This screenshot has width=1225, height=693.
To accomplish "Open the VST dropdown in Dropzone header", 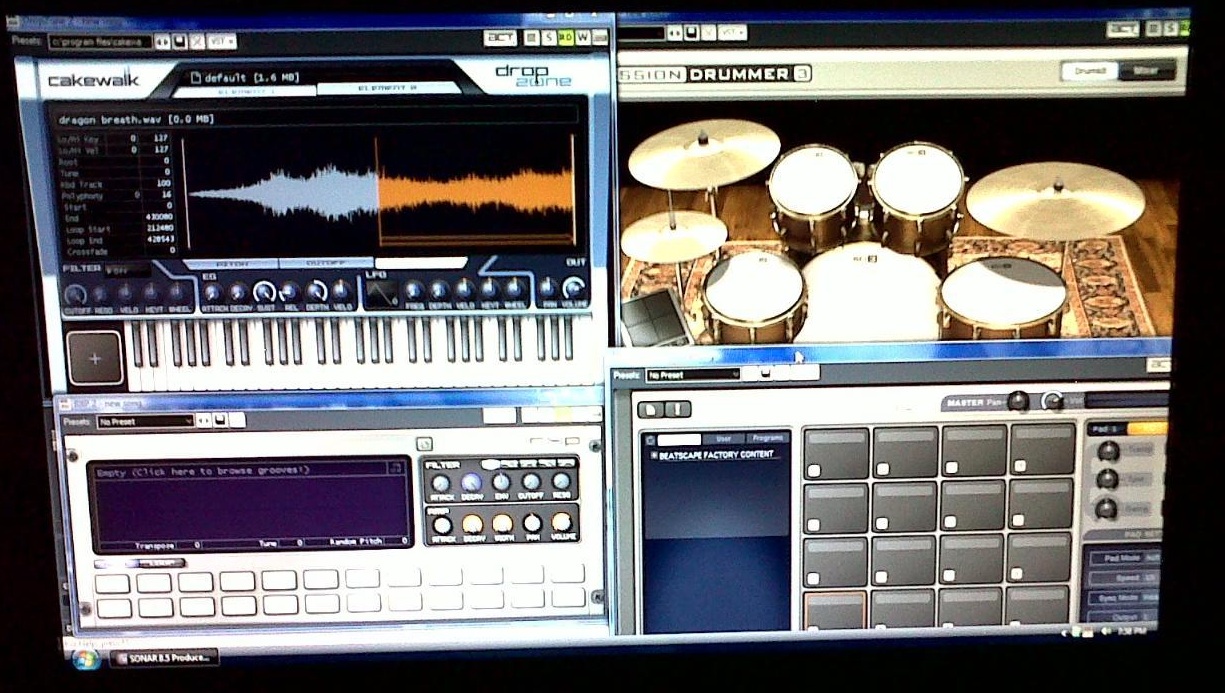I will coord(223,41).
